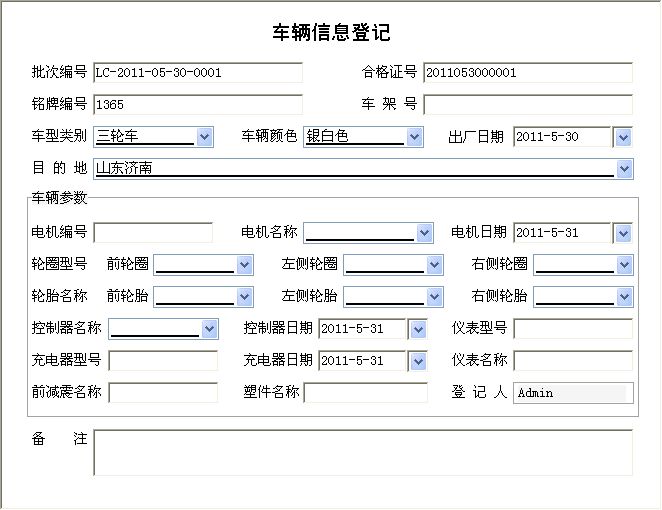Open the 电机名称 dropdown arrow
662x510 pixels.
tap(425, 233)
